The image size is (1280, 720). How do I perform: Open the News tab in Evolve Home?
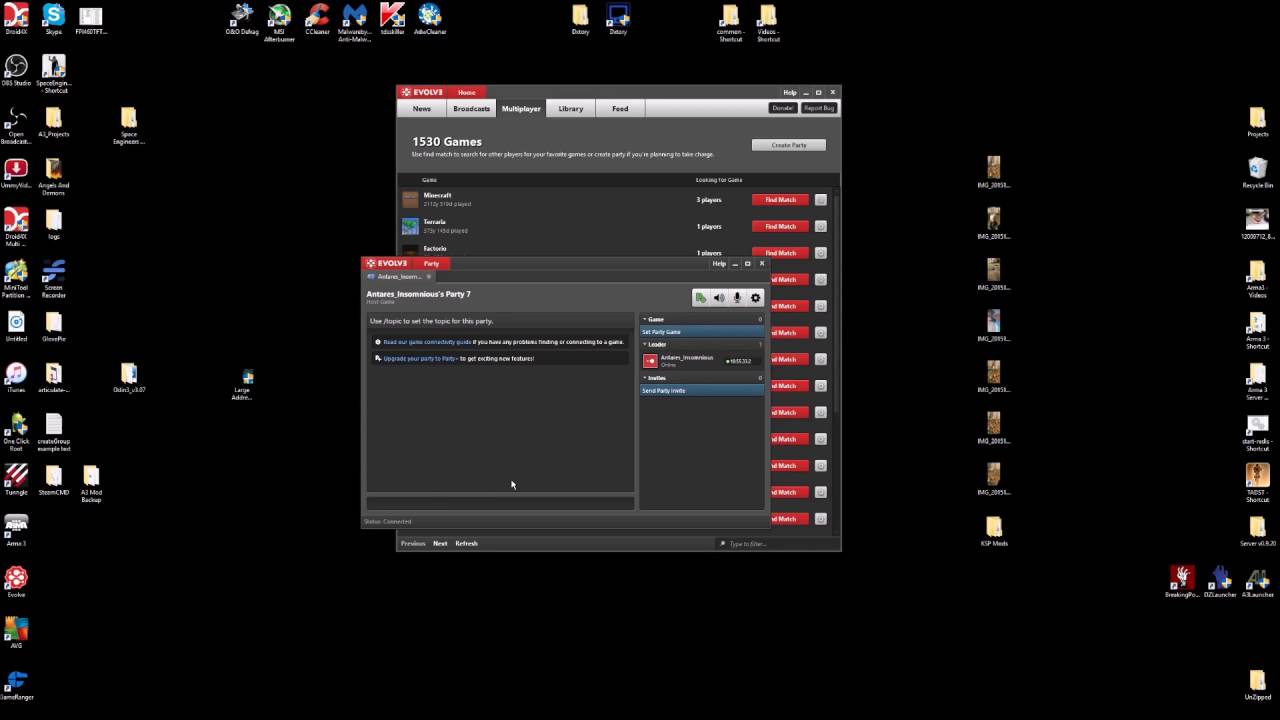[422, 108]
